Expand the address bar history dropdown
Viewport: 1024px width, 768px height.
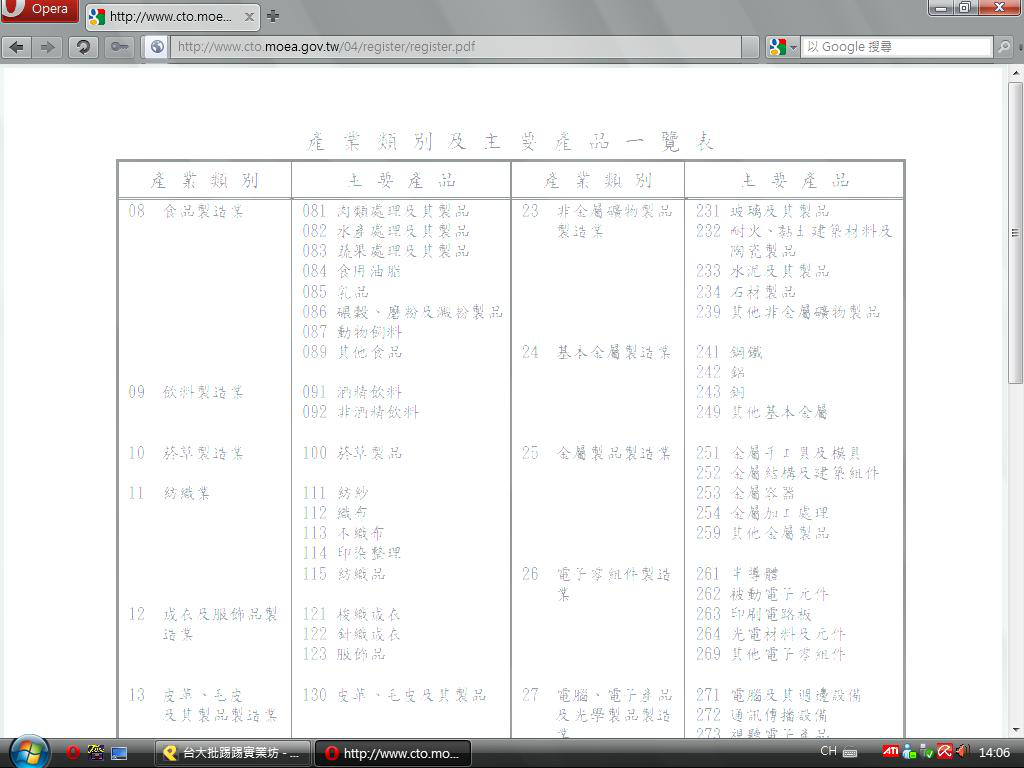coord(750,47)
